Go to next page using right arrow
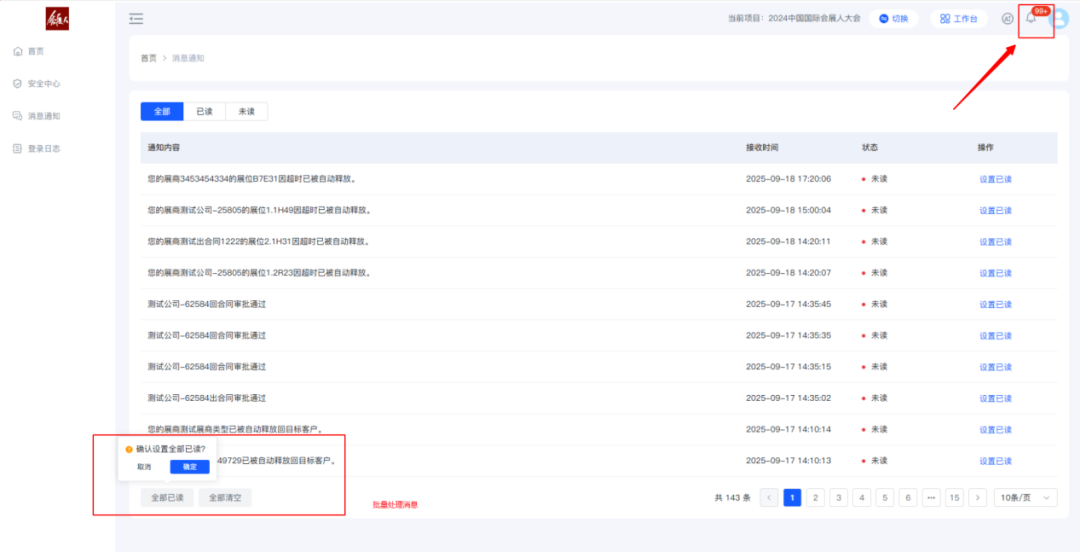Screen dimensions: 1080x552 pos(977,498)
